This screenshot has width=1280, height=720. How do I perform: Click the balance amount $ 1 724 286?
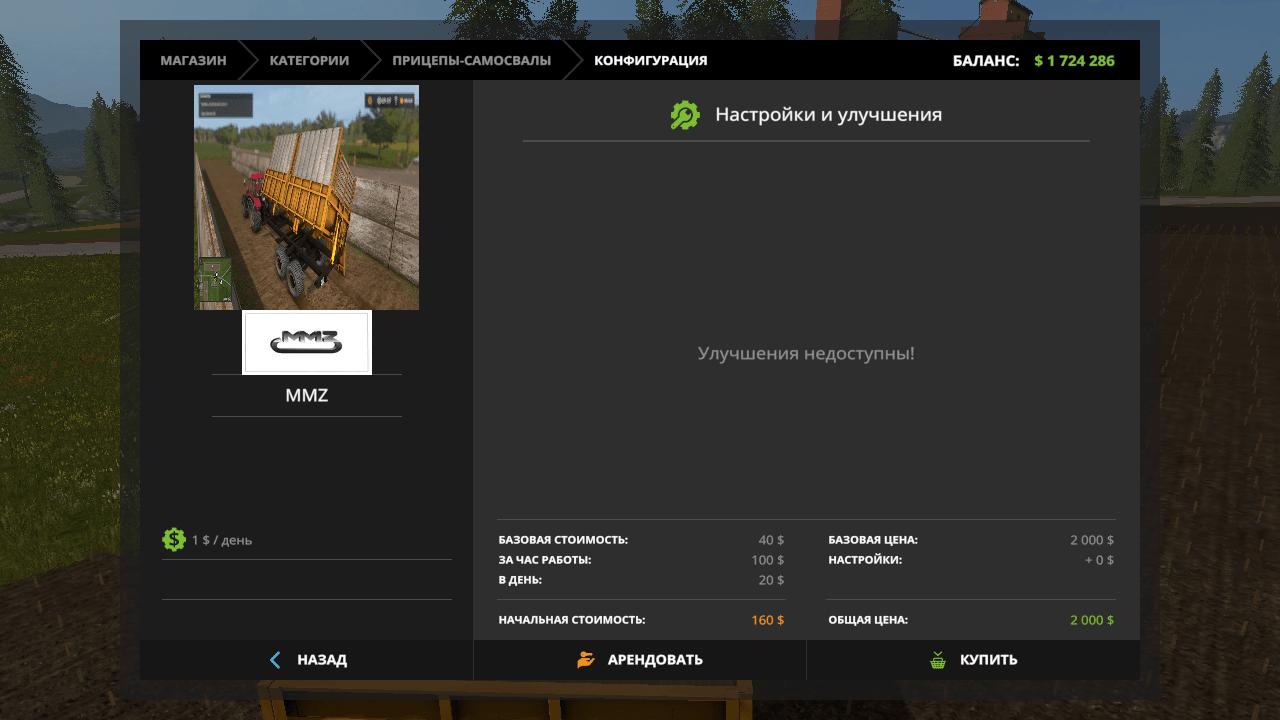tap(1074, 60)
